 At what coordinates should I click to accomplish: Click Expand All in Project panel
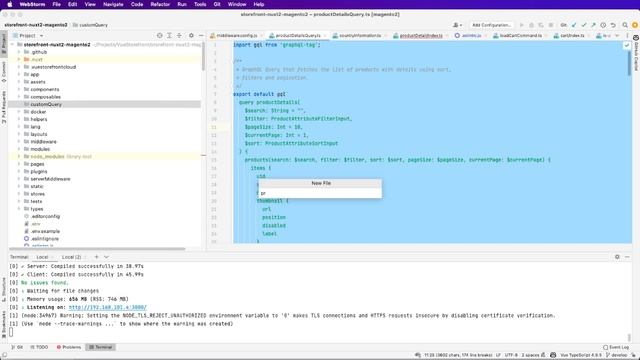169,36
